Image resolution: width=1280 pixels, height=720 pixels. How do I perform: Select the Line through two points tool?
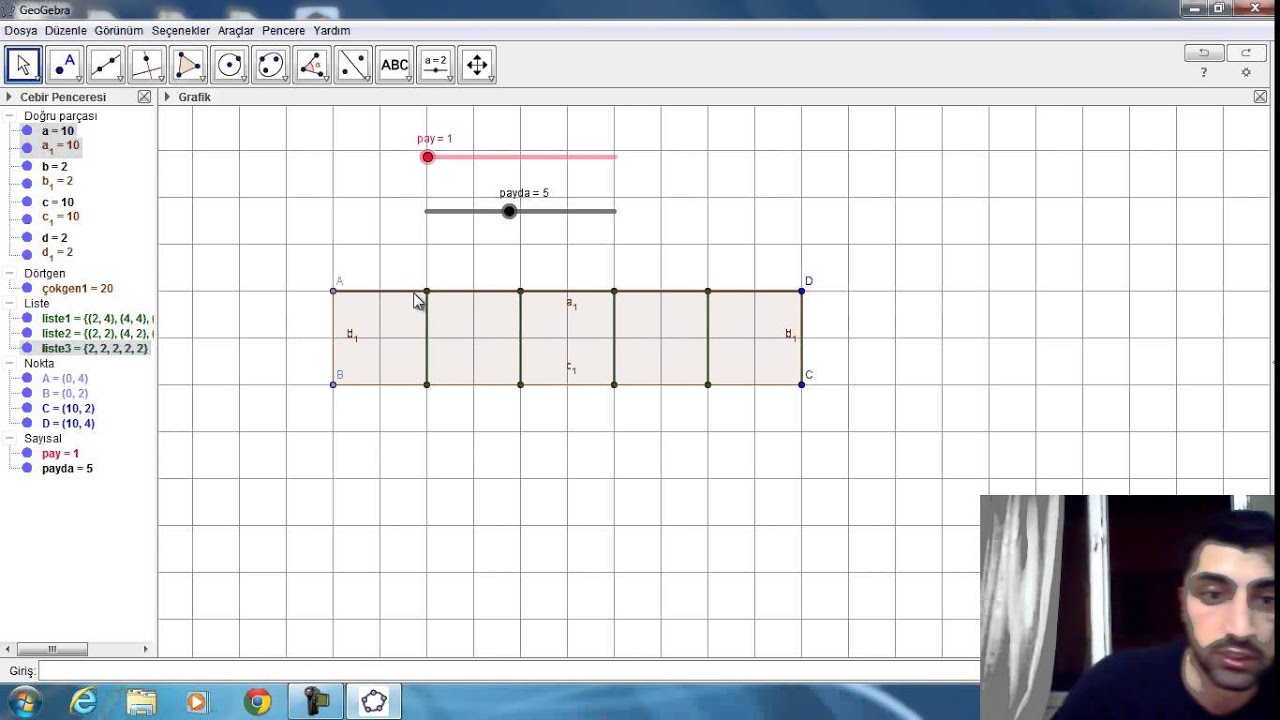[x=105, y=65]
